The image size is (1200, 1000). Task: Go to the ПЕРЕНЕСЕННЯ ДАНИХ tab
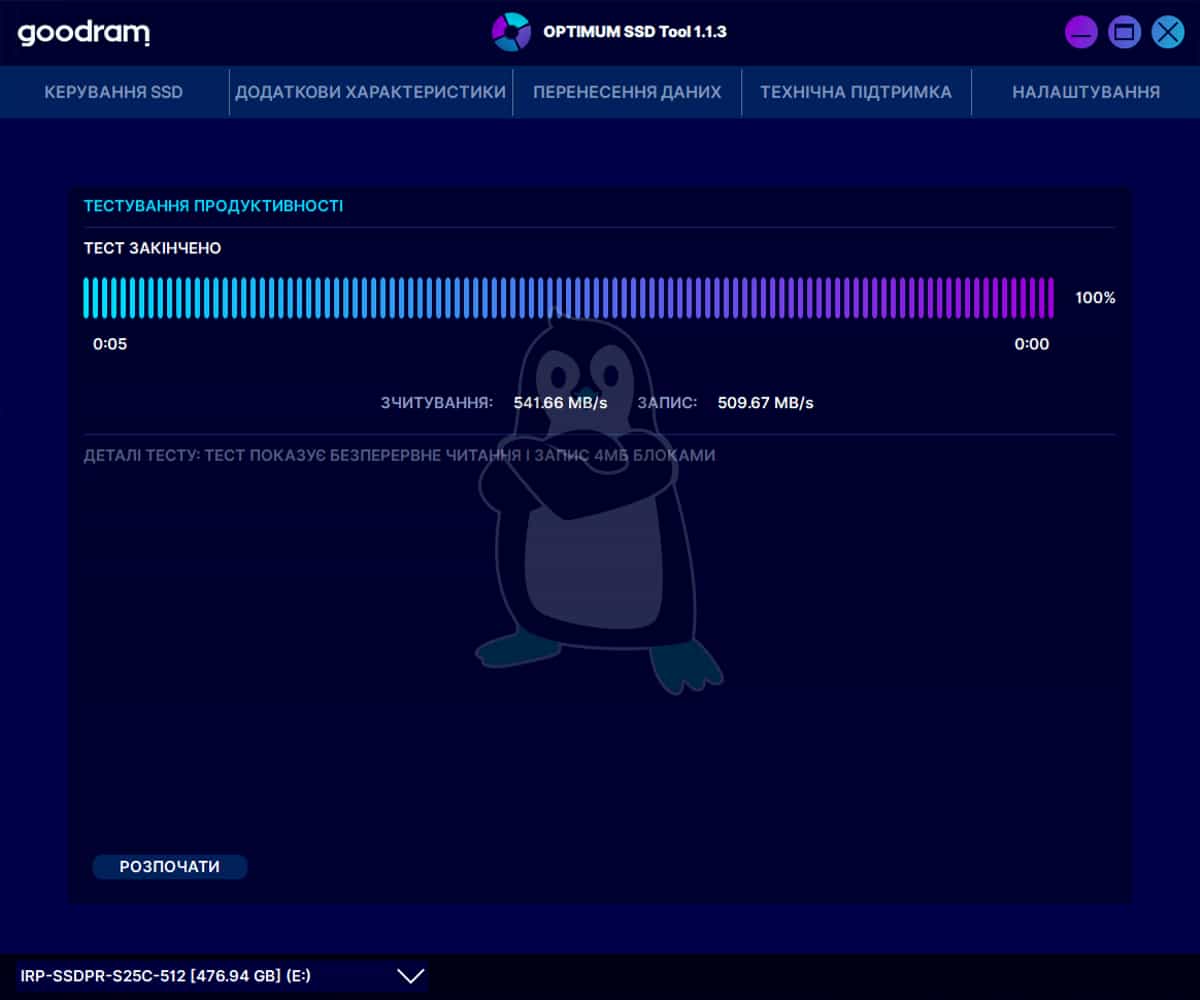point(627,92)
